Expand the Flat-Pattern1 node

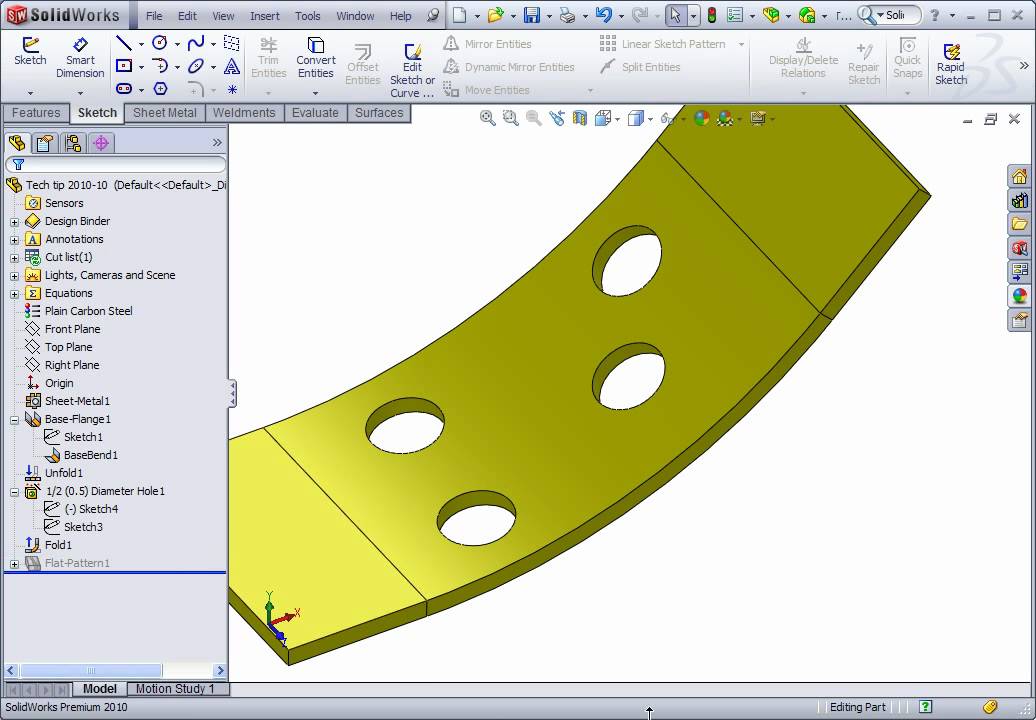15,563
